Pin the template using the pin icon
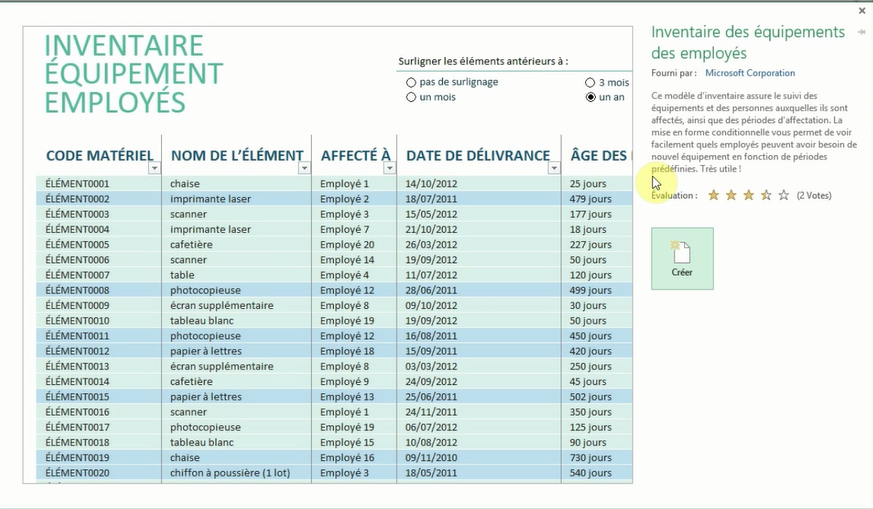873x509 pixels. coord(861,32)
